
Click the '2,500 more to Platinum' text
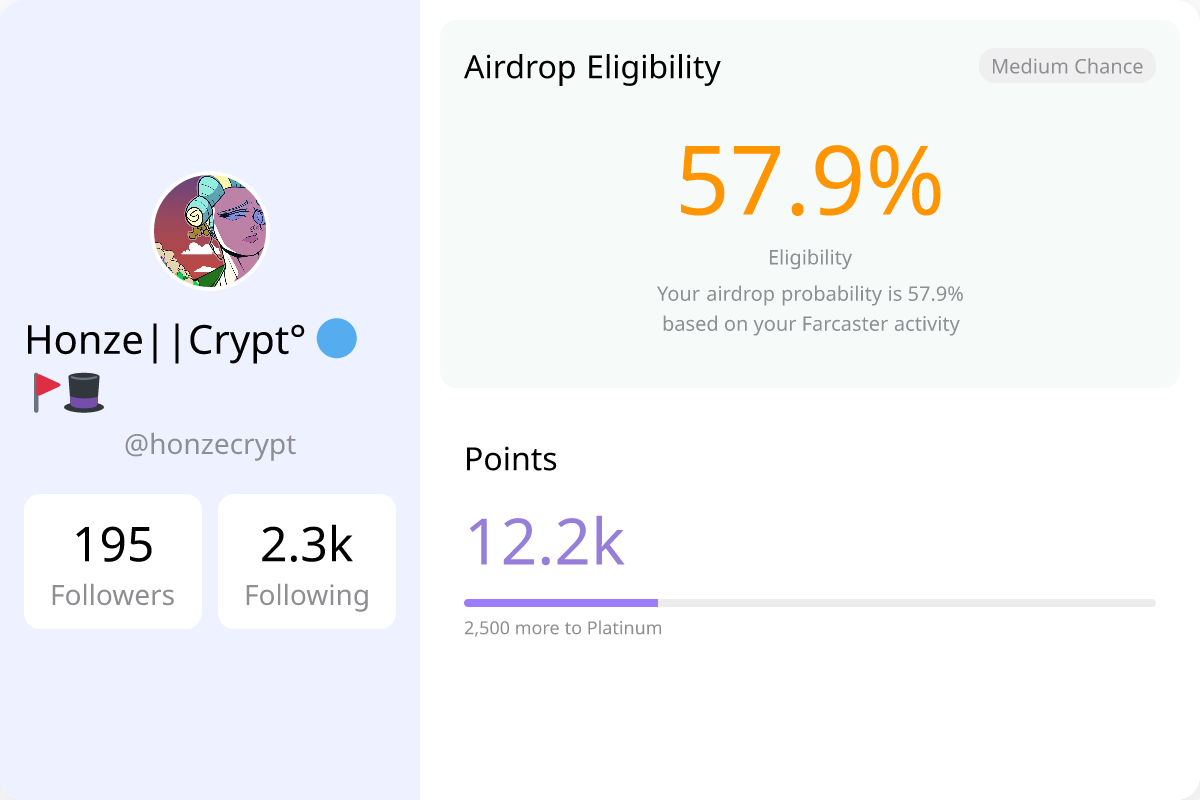point(563,629)
